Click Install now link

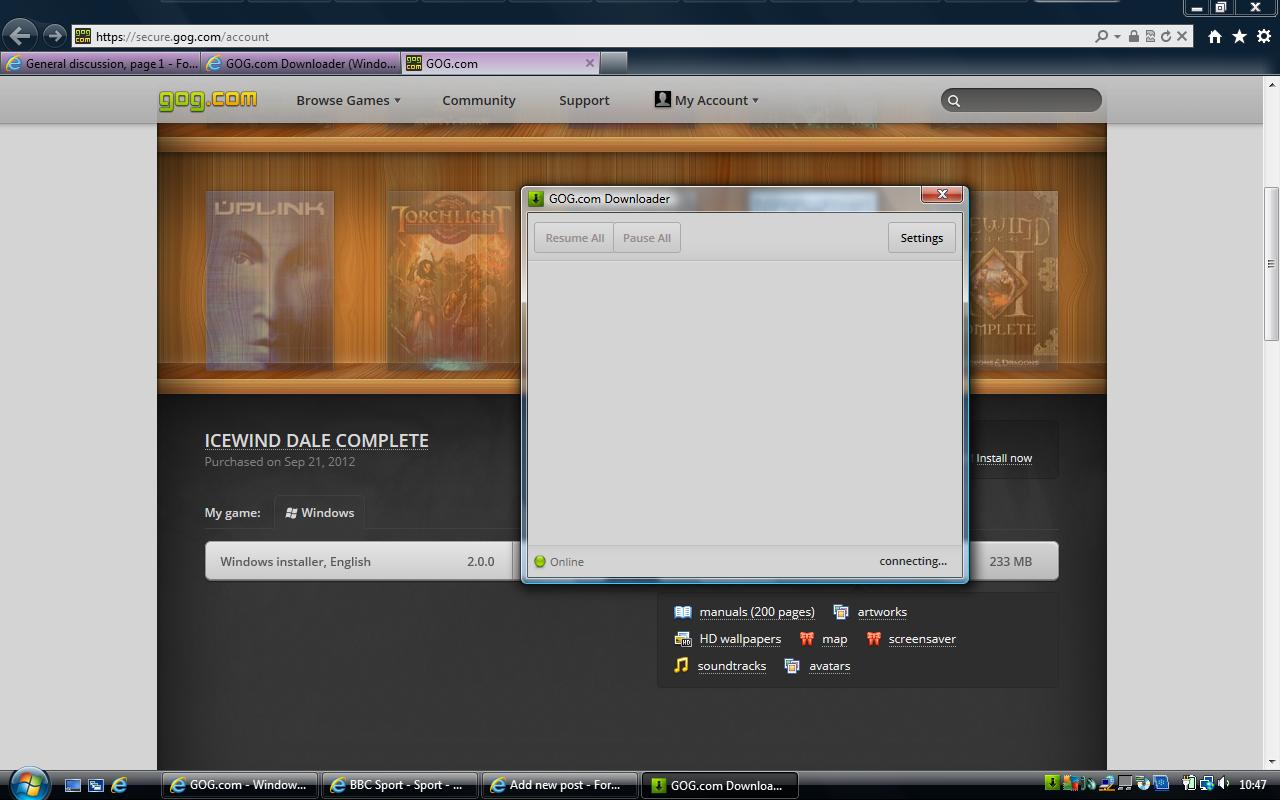coord(1004,458)
